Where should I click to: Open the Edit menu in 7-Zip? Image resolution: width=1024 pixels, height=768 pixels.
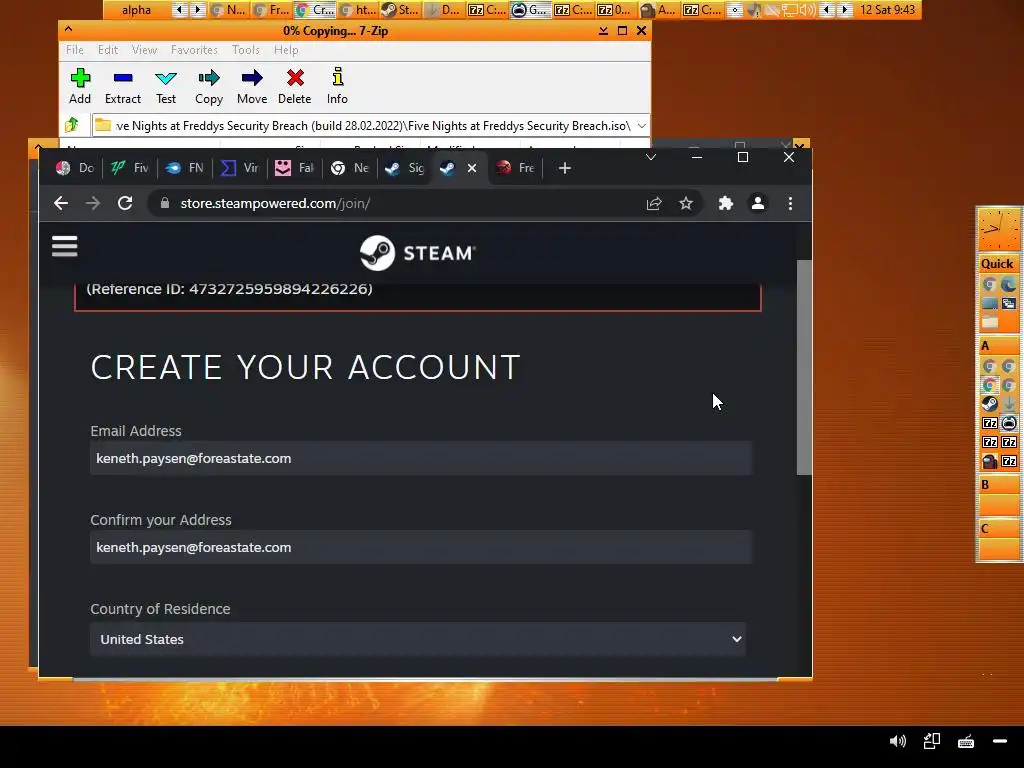pos(108,50)
